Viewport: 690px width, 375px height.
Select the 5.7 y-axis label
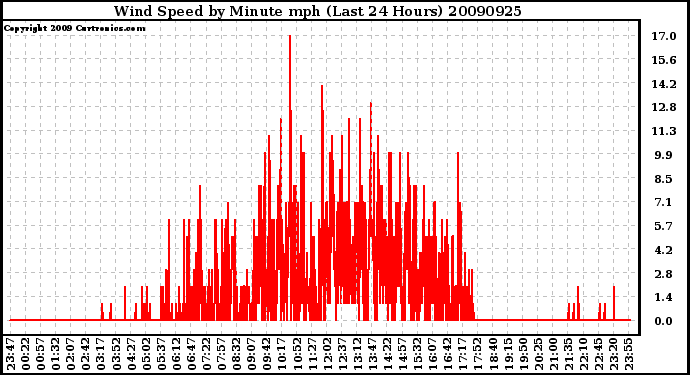664,226
